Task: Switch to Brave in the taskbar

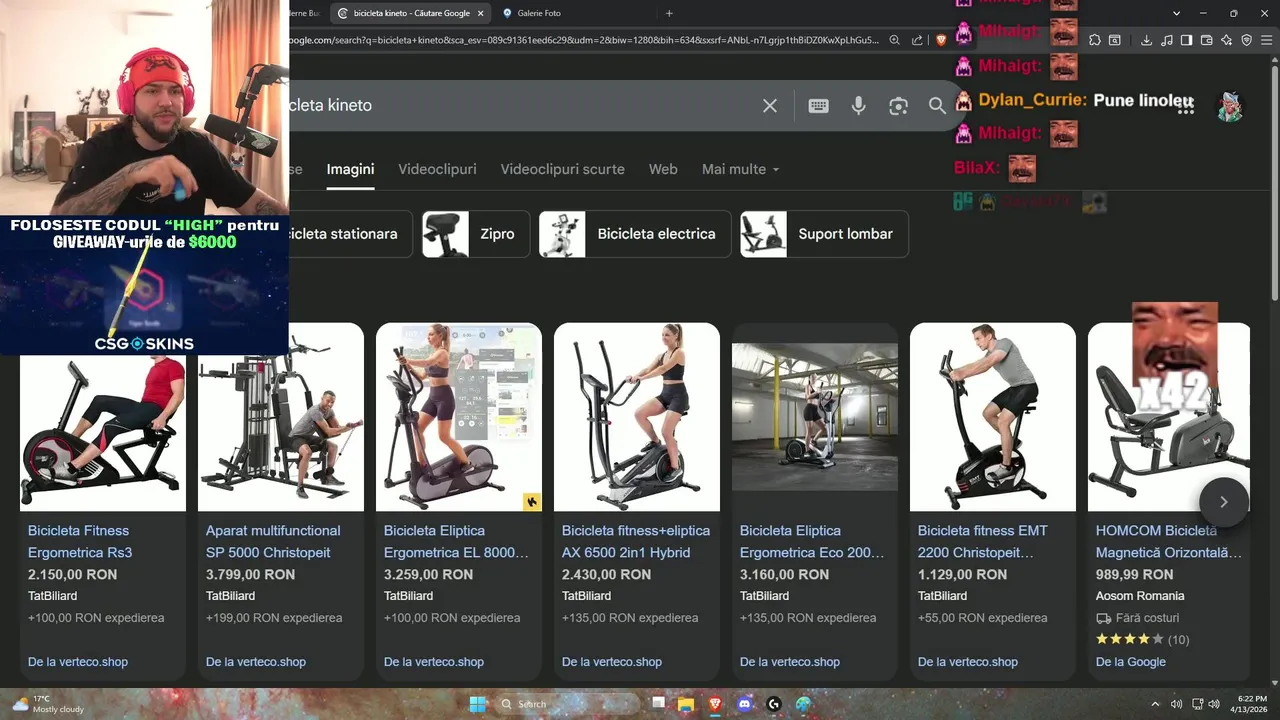Action: [715, 704]
